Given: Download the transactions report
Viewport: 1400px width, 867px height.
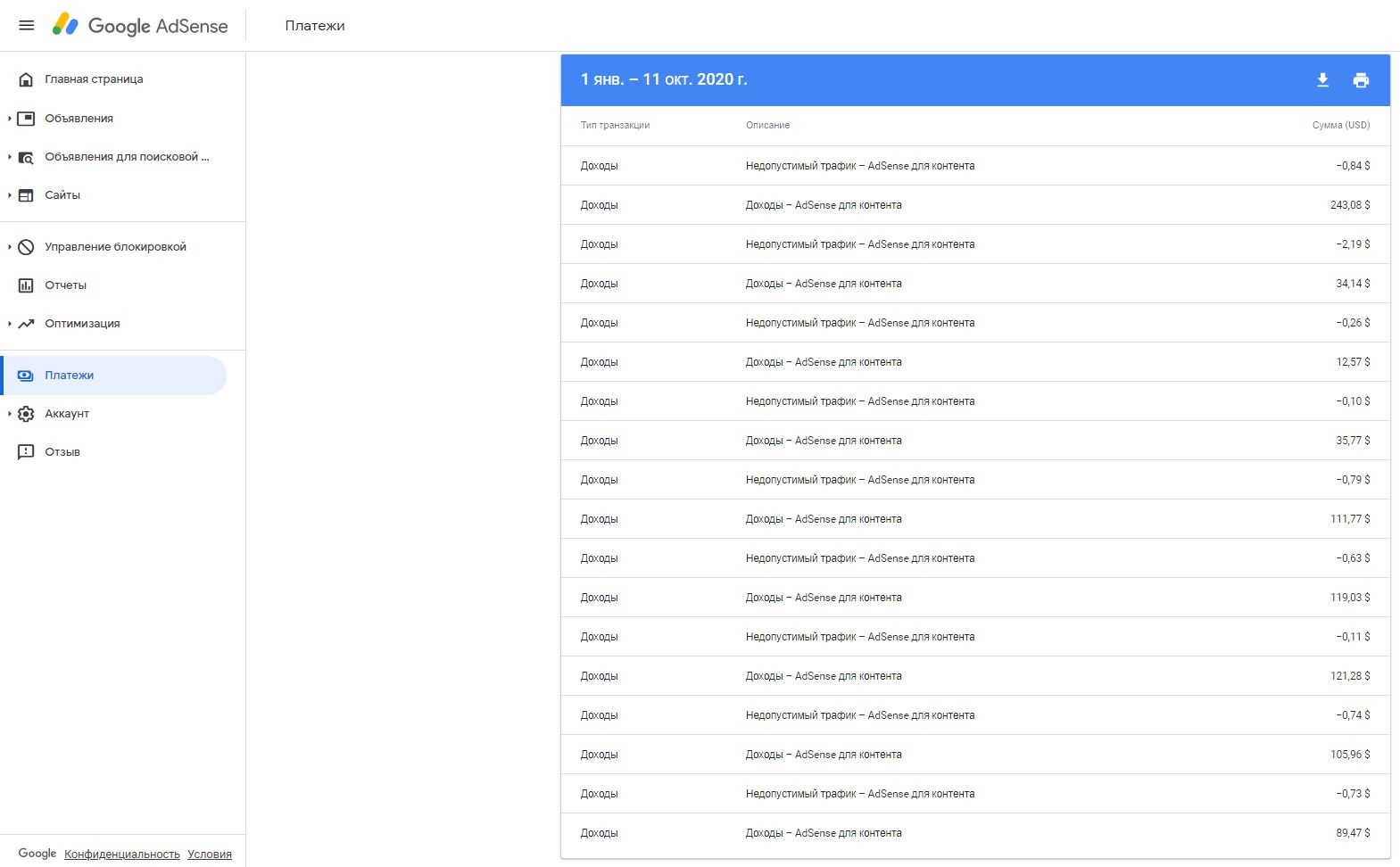Looking at the screenshot, I should (1322, 80).
